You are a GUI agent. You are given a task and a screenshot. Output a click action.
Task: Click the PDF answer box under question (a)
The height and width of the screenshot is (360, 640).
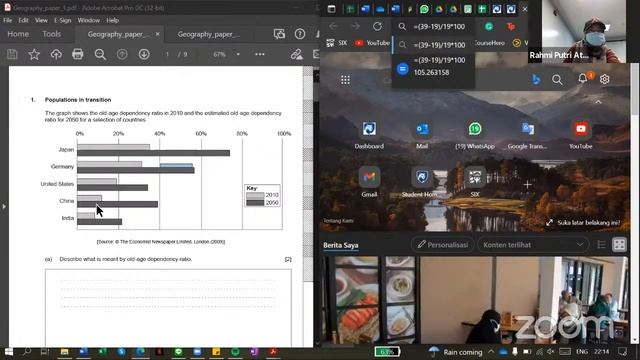pyautogui.click(x=168, y=307)
